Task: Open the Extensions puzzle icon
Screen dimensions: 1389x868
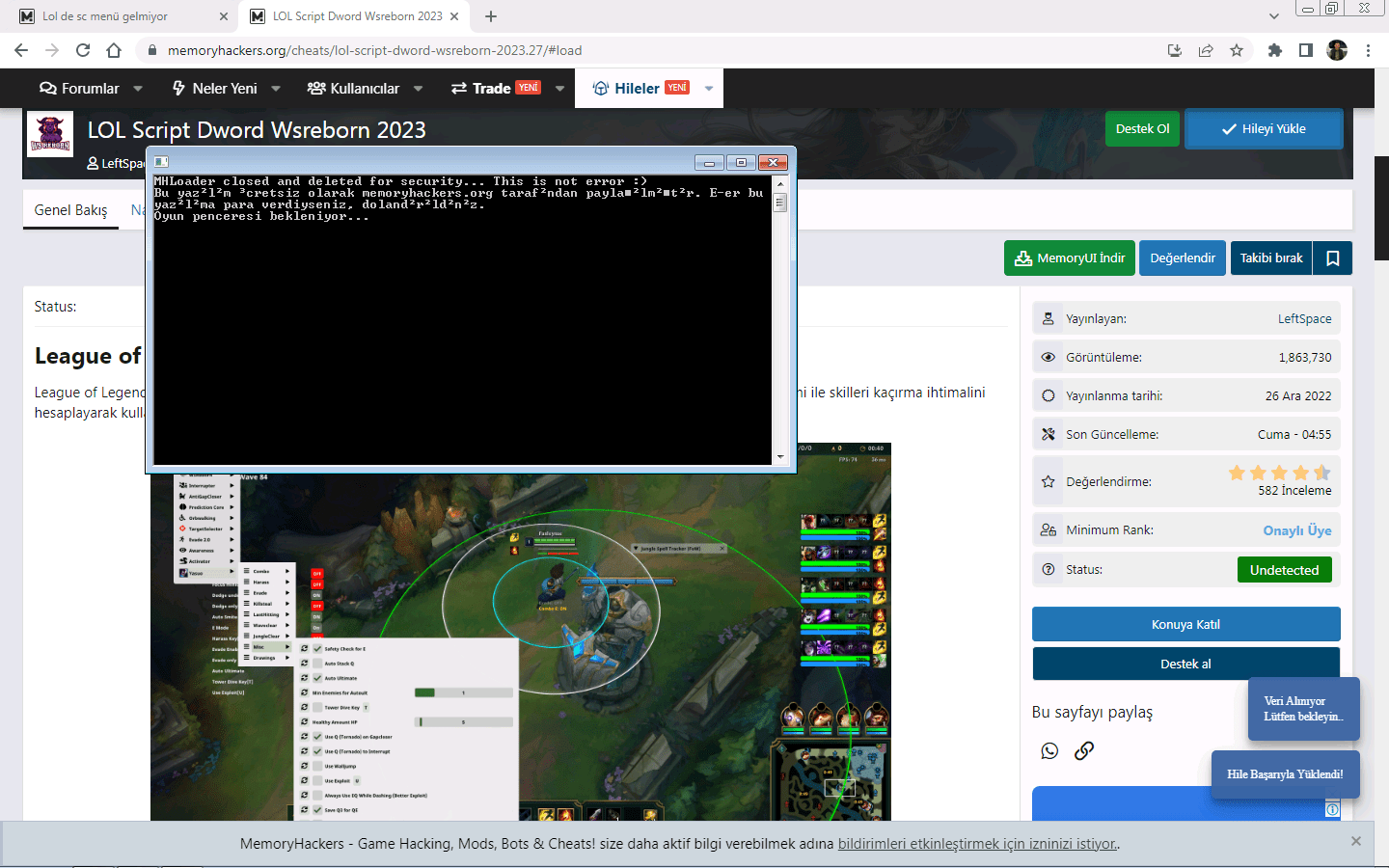Action: click(x=1275, y=50)
